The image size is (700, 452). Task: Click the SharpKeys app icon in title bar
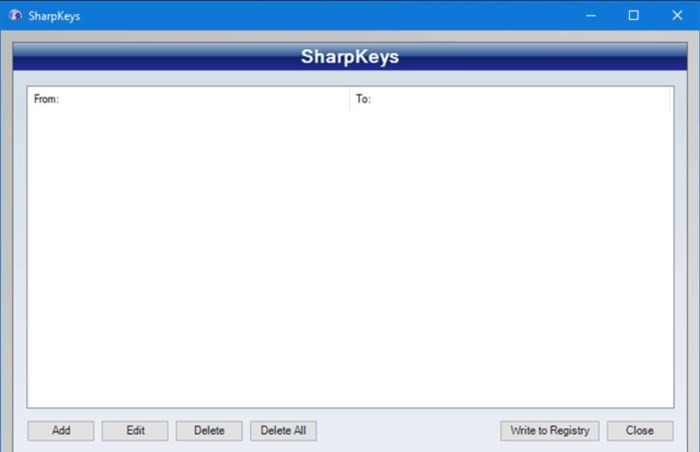click(15, 15)
